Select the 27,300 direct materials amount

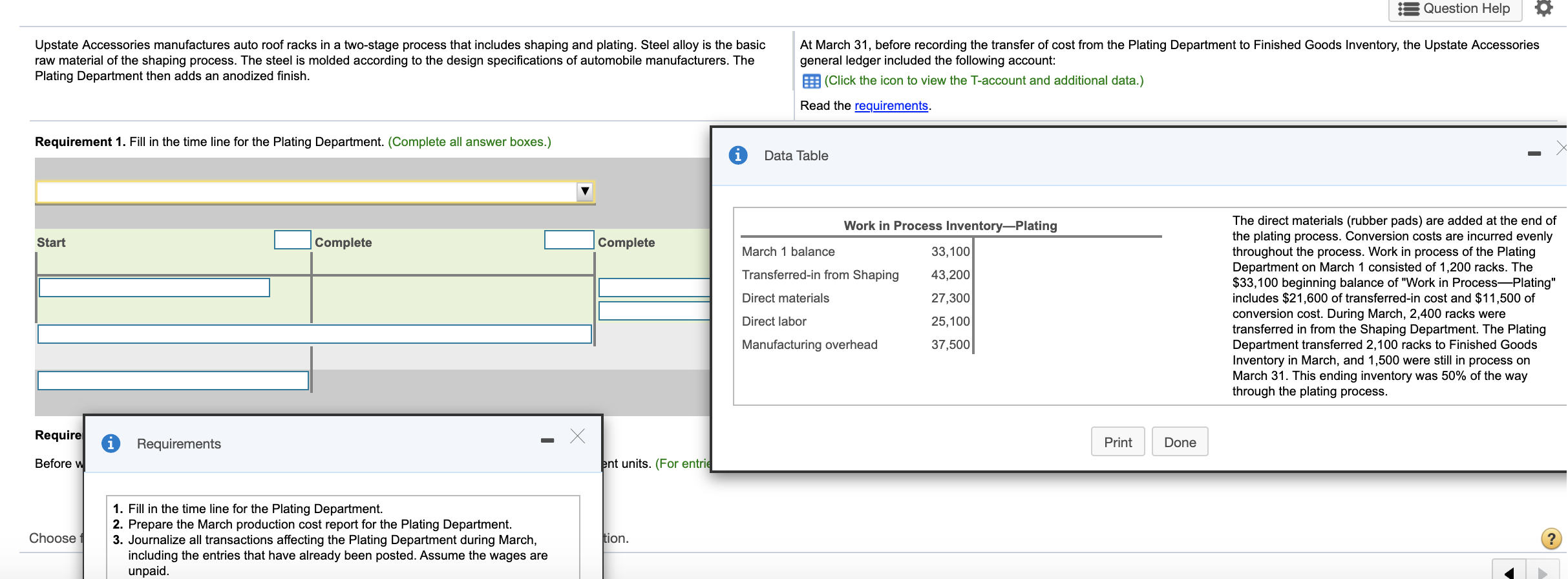(x=950, y=299)
